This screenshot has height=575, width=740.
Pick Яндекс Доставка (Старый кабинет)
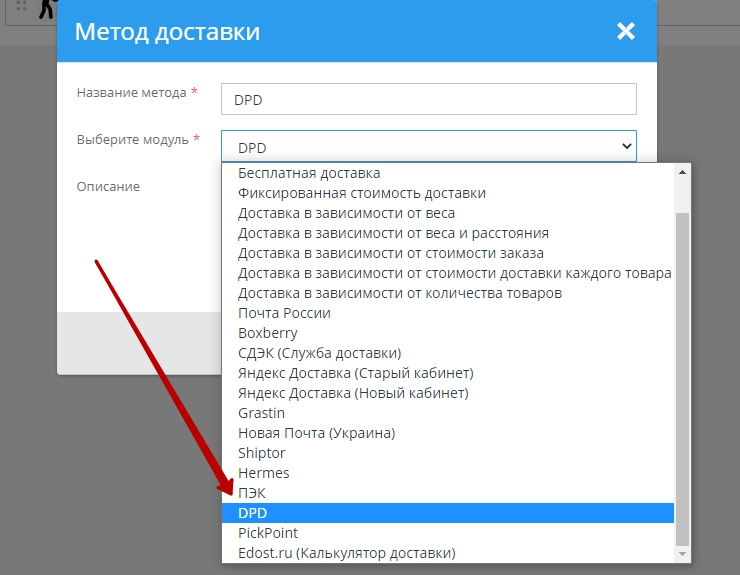point(355,373)
